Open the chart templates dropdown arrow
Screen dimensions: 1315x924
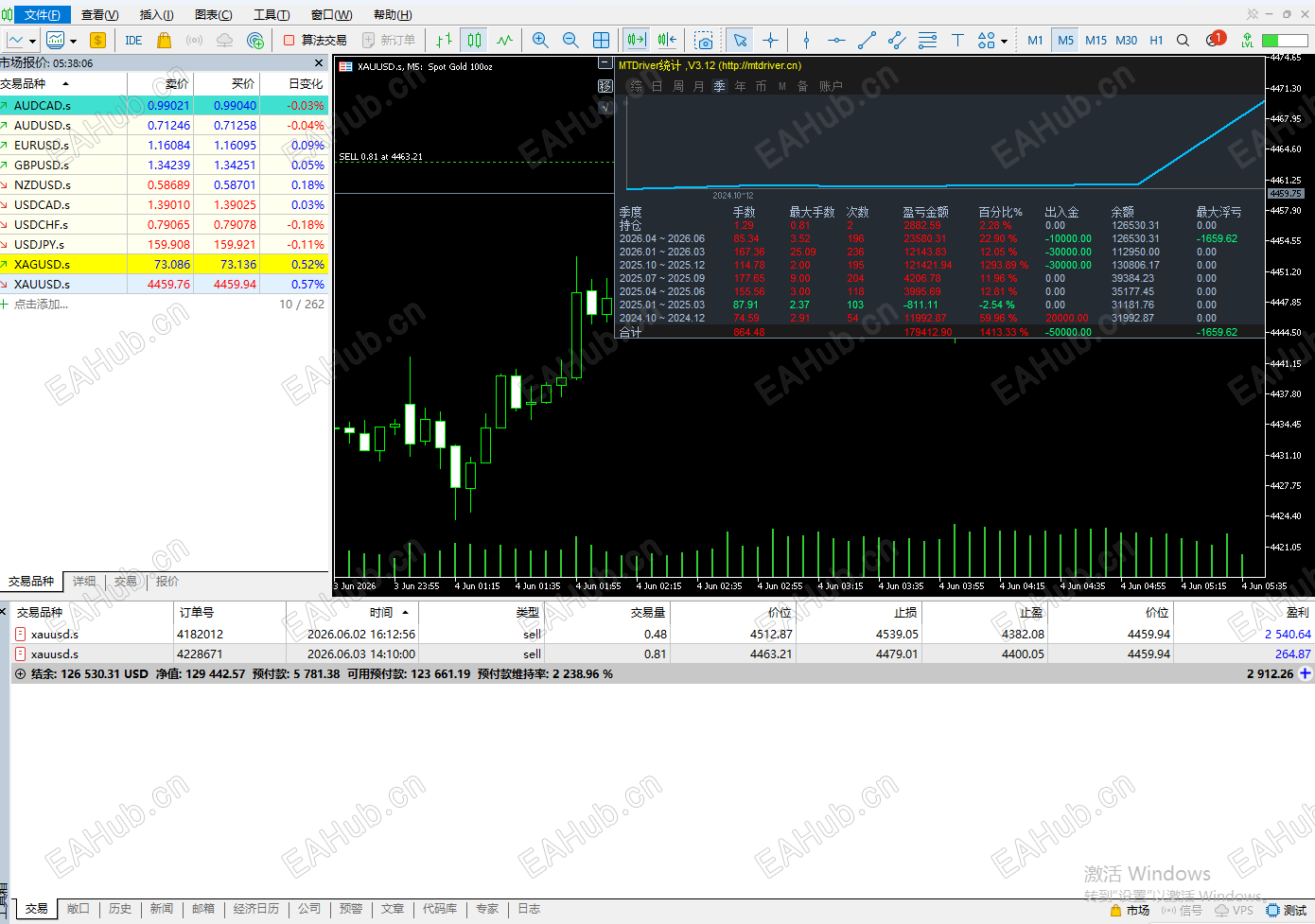[73, 41]
